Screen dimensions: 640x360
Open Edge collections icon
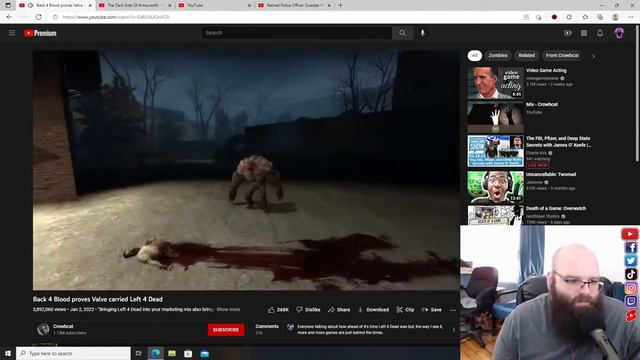pos(600,17)
